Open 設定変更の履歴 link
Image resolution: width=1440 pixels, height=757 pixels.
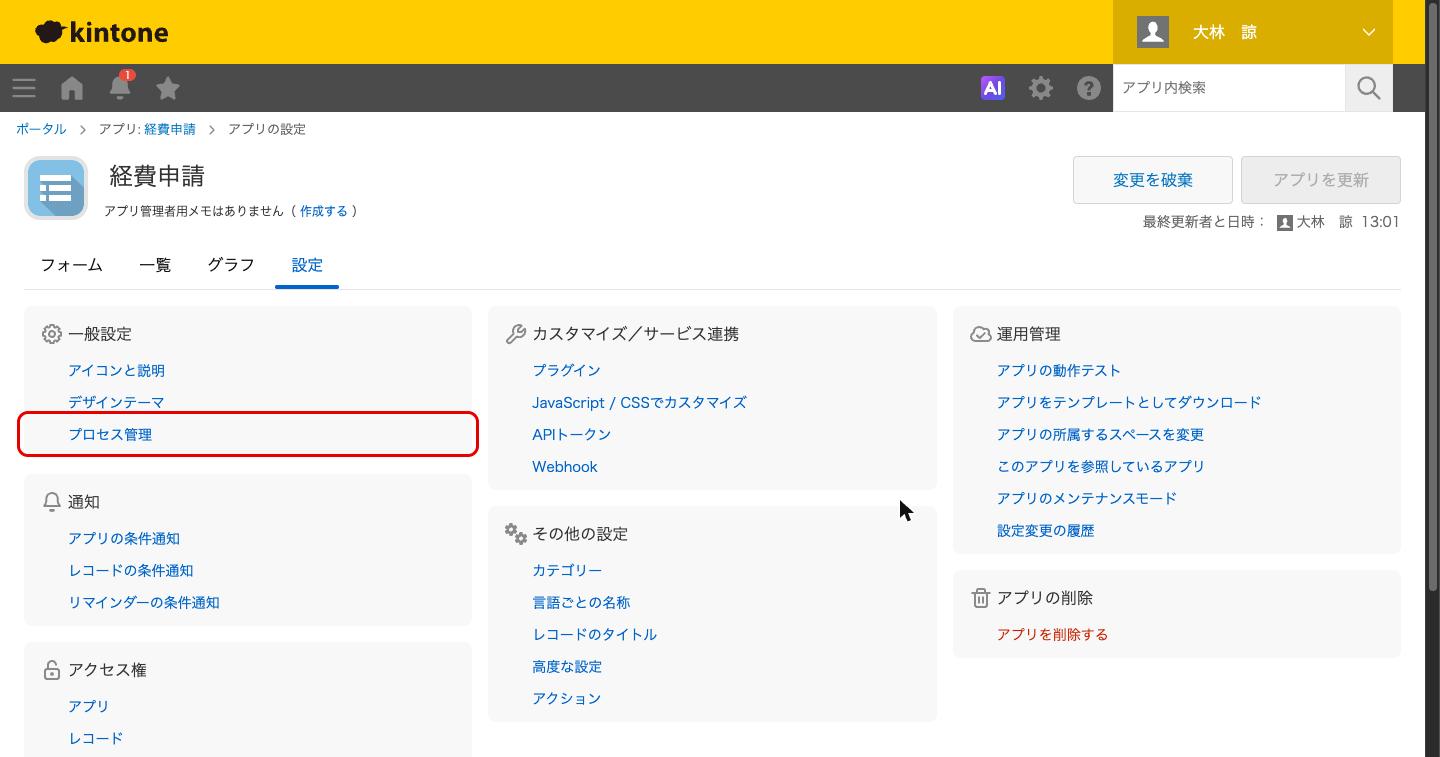(1046, 530)
